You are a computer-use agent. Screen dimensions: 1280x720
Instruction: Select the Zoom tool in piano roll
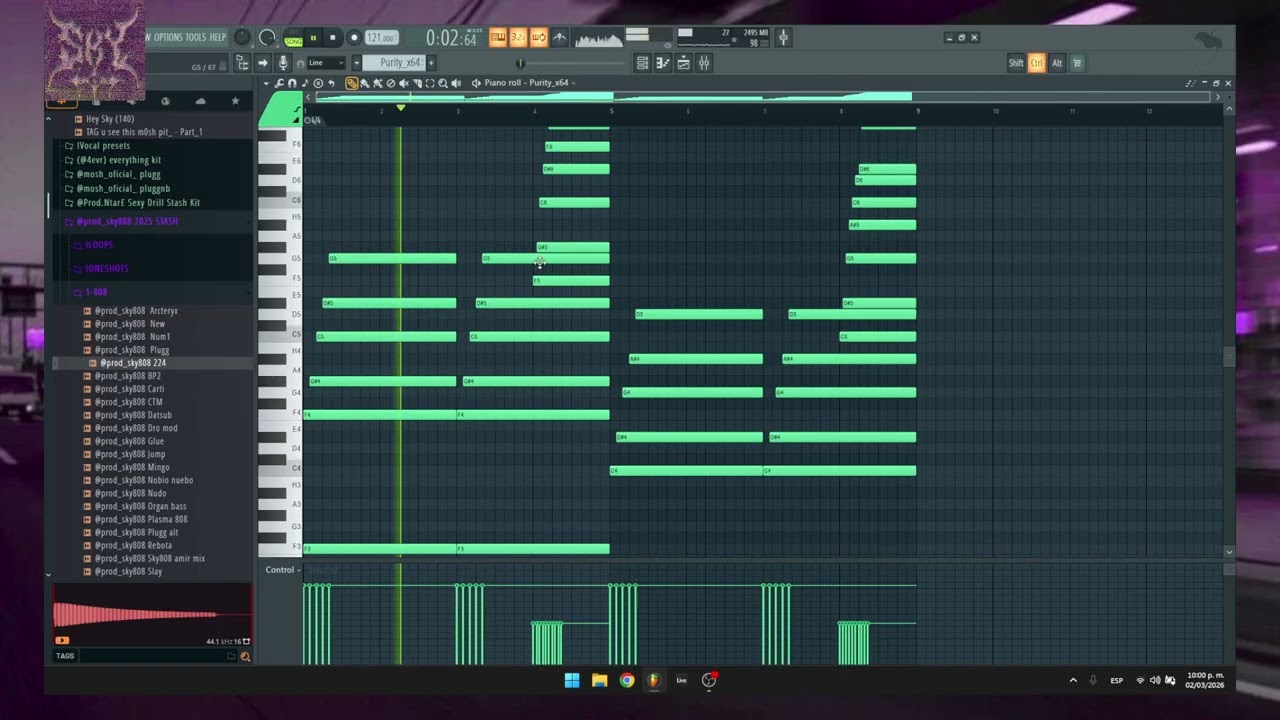[x=443, y=83]
